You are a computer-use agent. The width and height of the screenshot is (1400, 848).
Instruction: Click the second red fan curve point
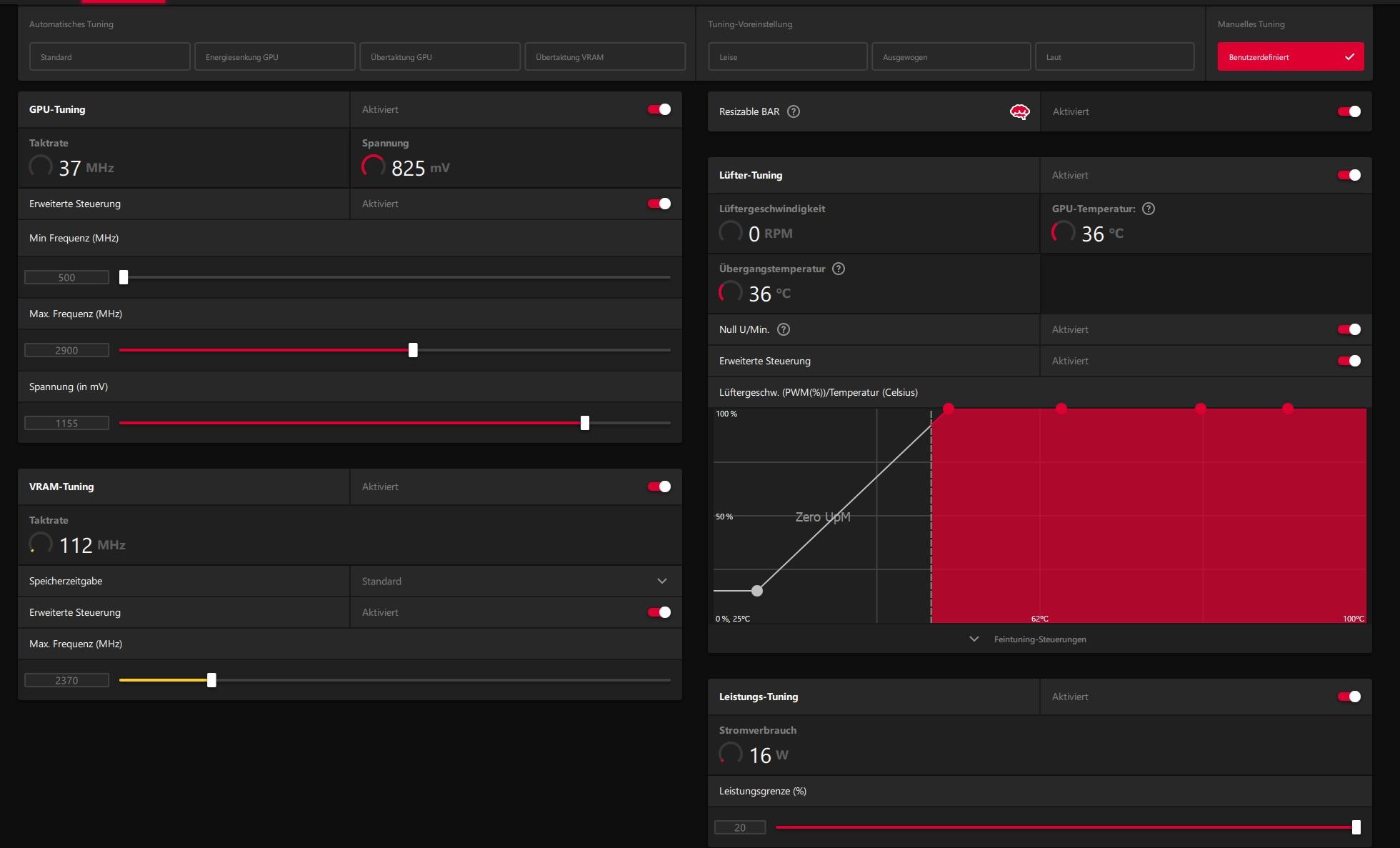point(1061,409)
